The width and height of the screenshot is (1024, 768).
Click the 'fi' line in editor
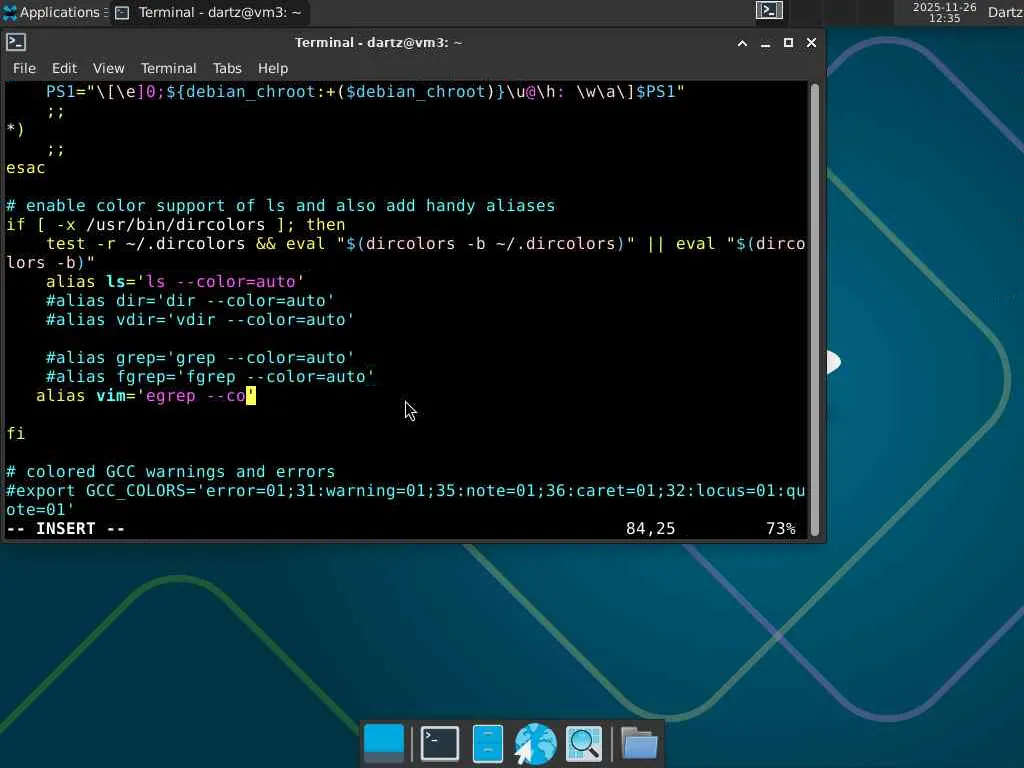pos(16,434)
